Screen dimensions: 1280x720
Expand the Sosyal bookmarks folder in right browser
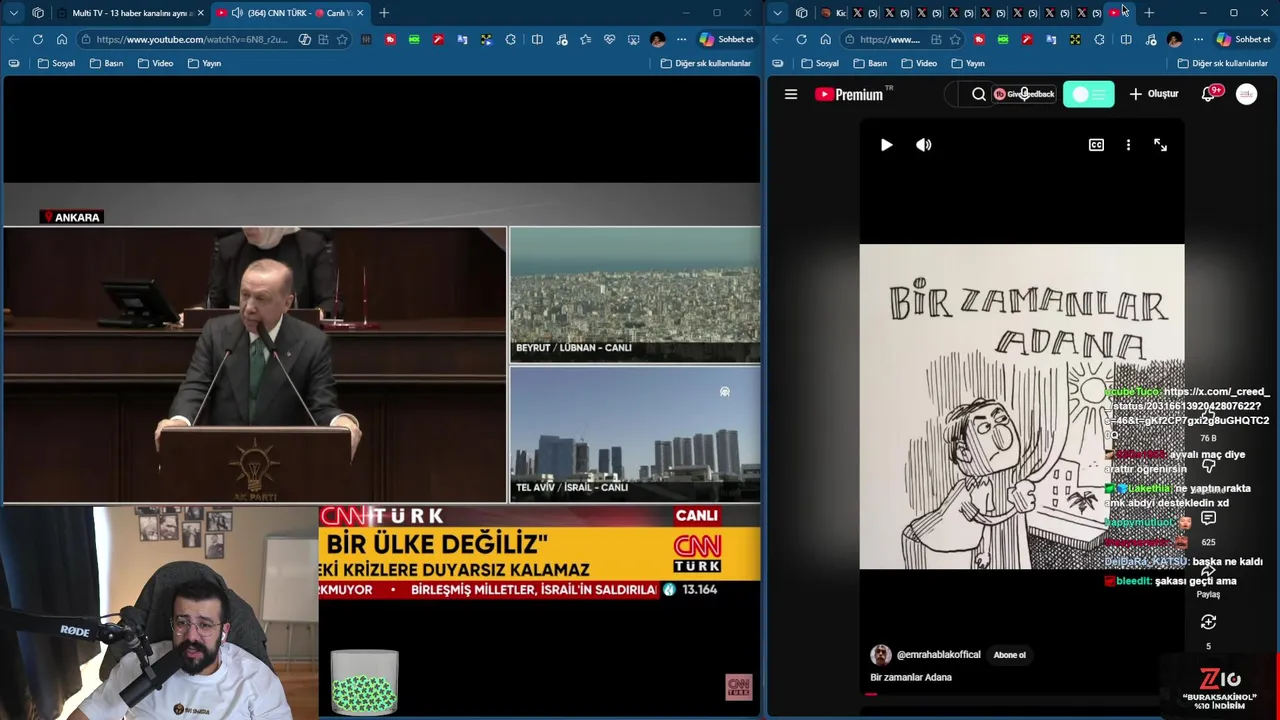coord(819,63)
